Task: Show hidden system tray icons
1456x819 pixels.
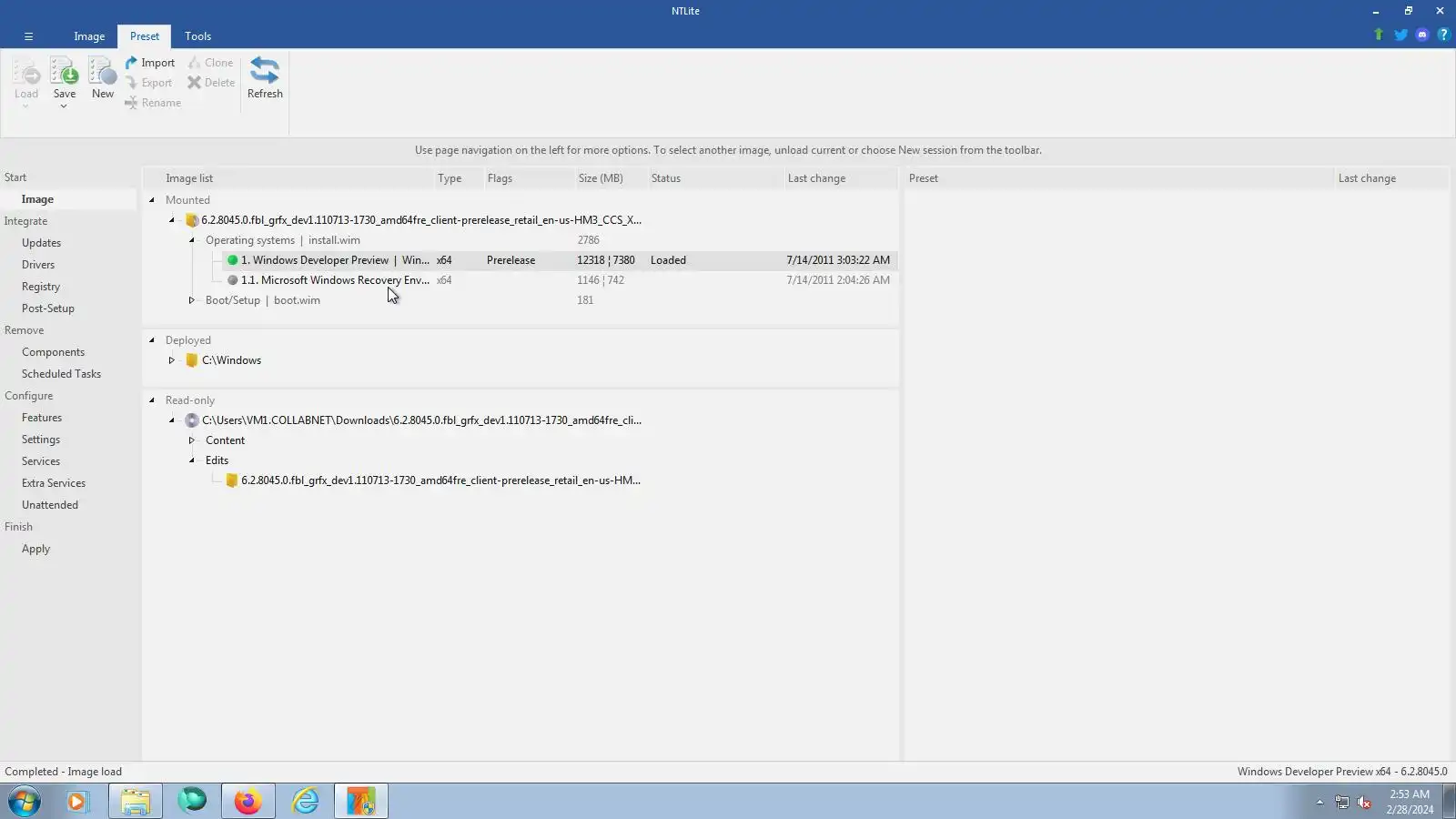Action: pyautogui.click(x=1319, y=803)
